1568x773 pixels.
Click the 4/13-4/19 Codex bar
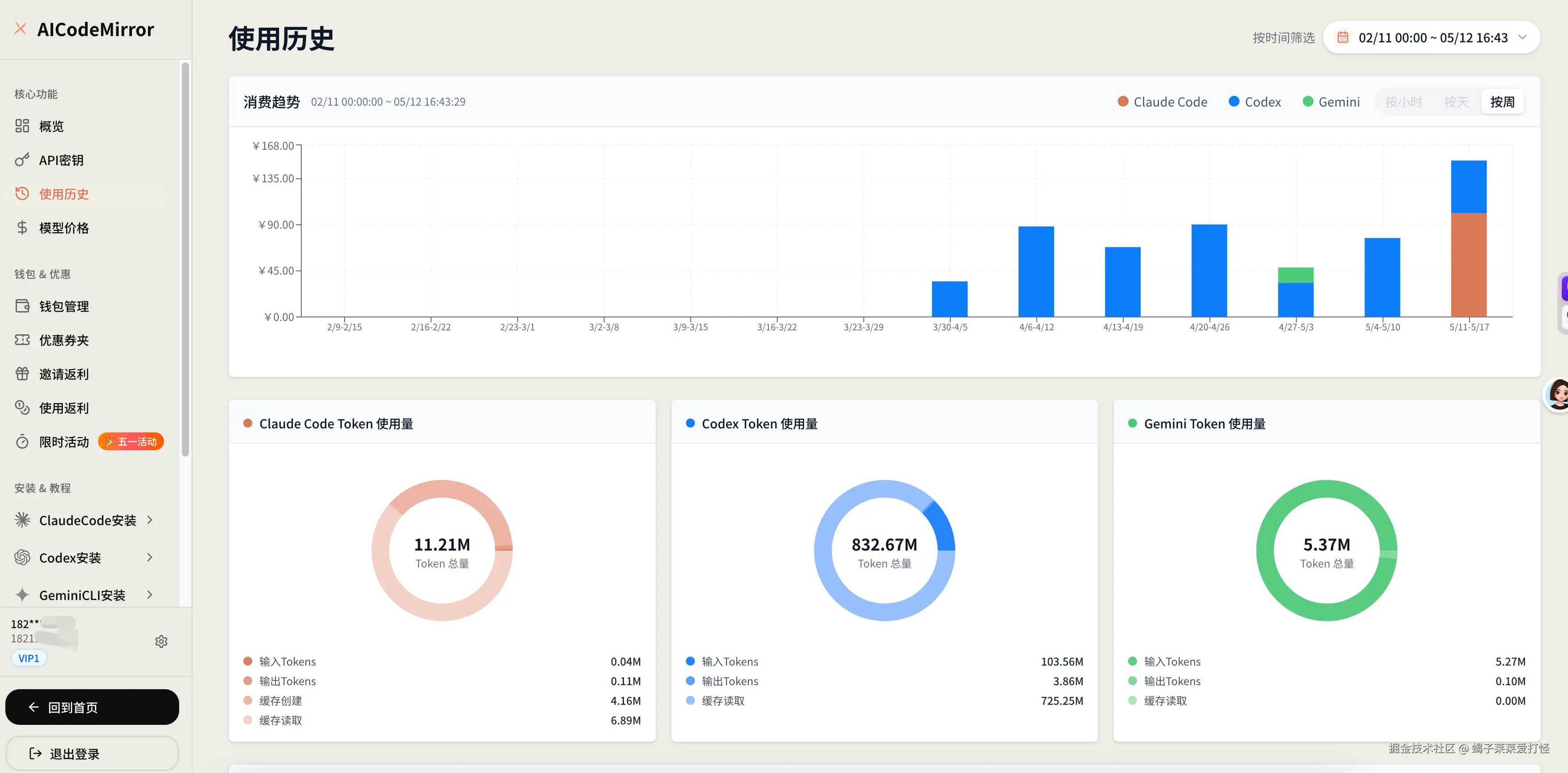coord(1122,282)
